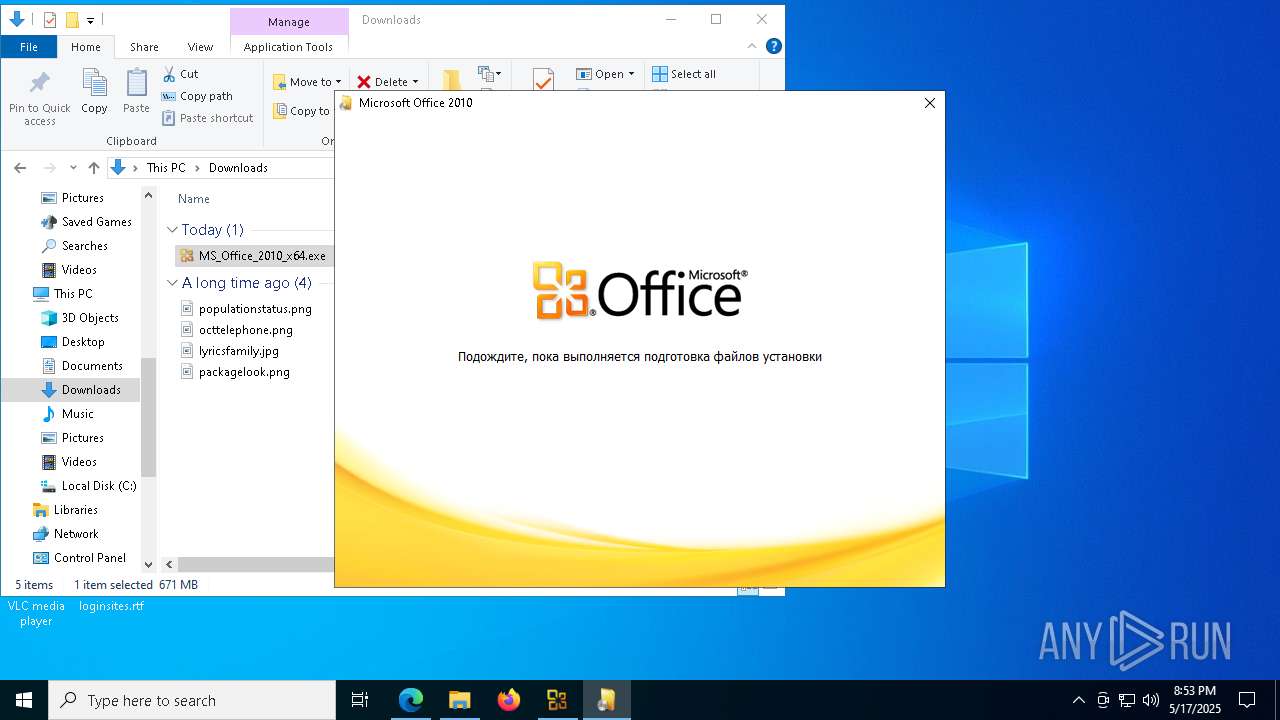1280x720 pixels.
Task: Switch to the Home ribbon tab
Action: [x=86, y=47]
